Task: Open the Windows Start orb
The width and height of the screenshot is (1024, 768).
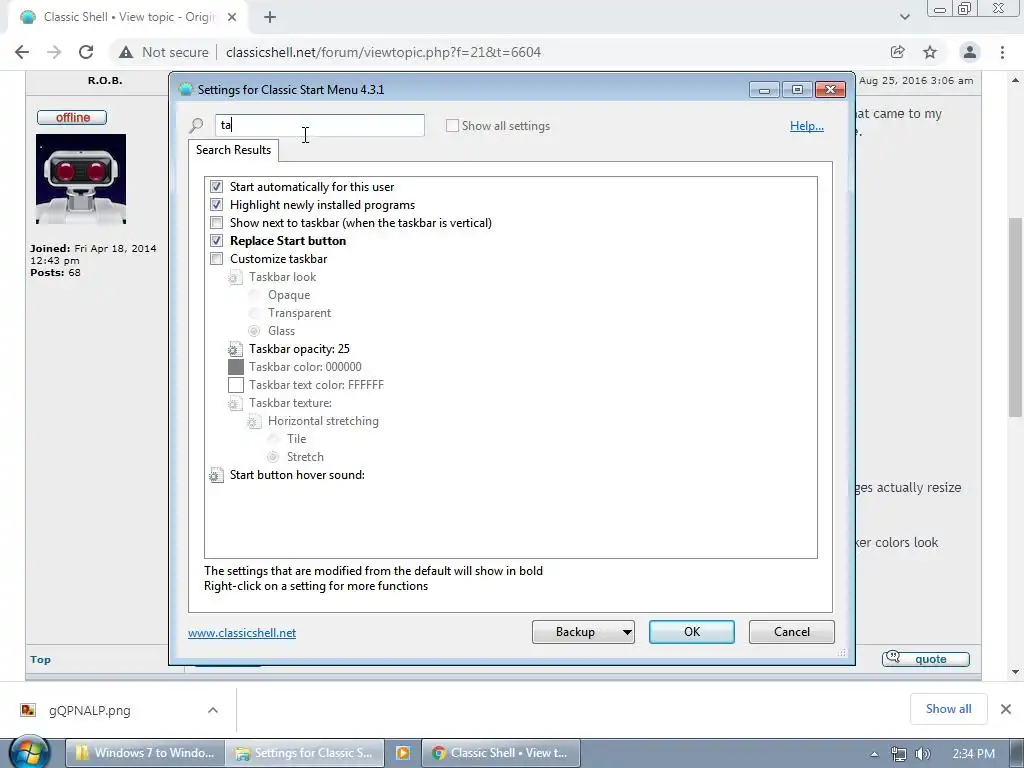Action: [x=29, y=752]
